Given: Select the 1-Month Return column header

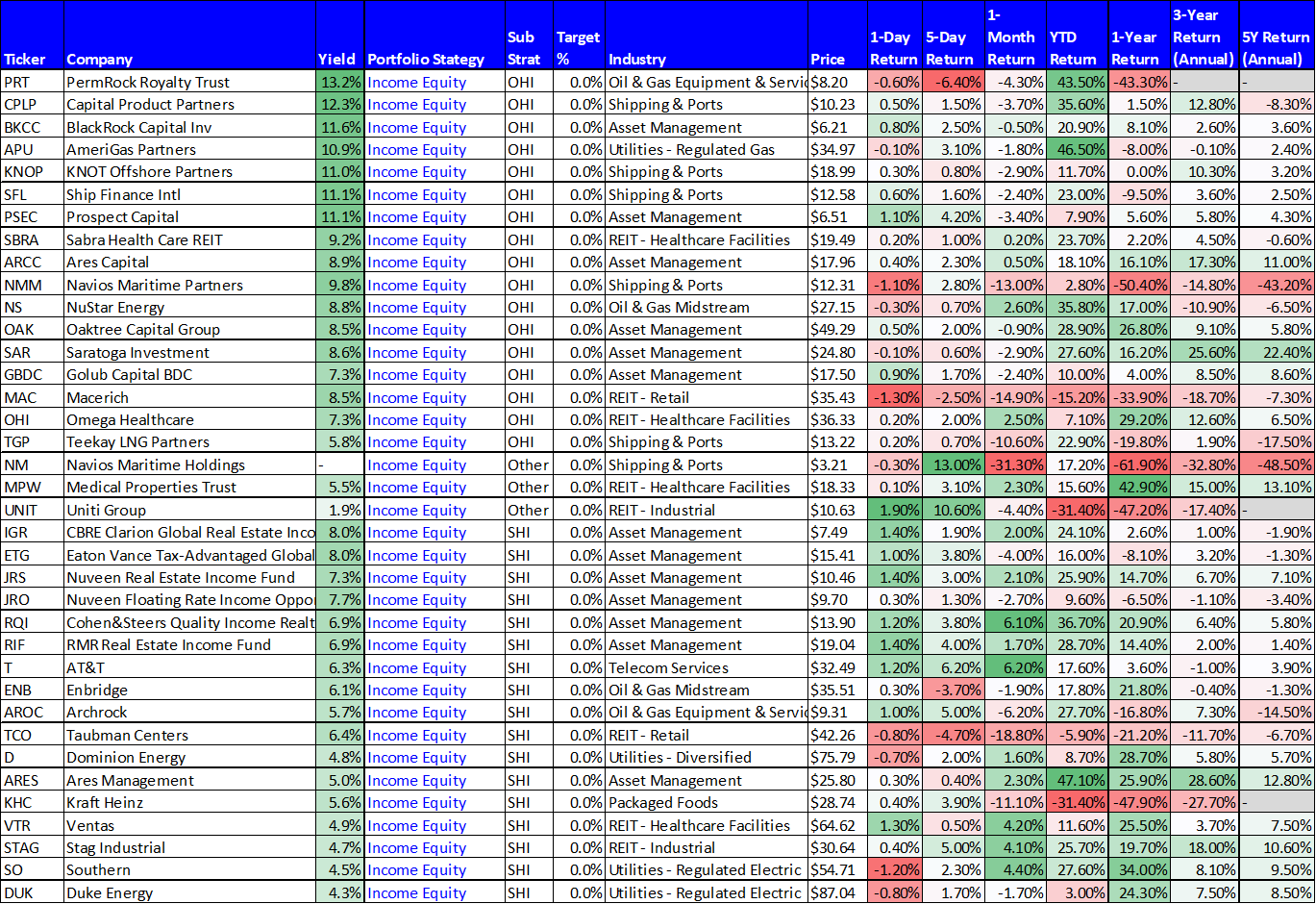Looking at the screenshot, I should (1015, 37).
